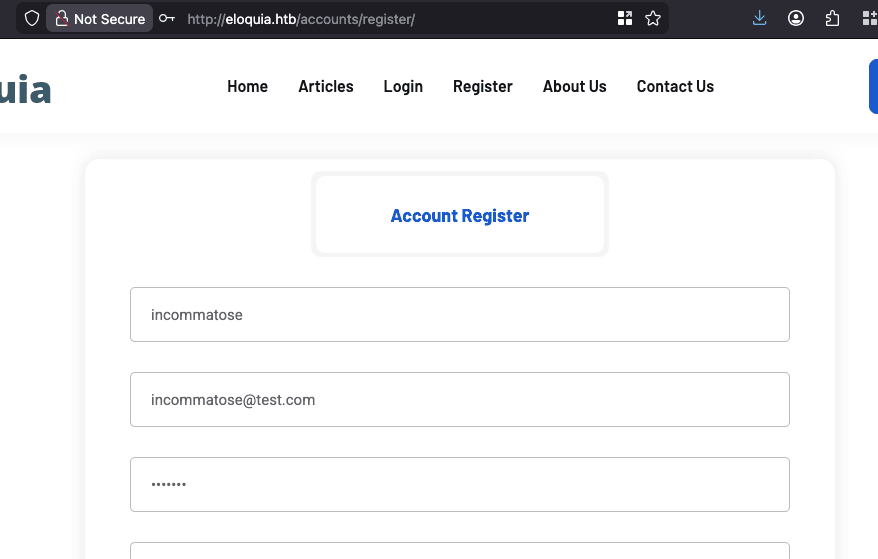Image resolution: width=878 pixels, height=559 pixels.
Task: Open the Login page
Action: (403, 86)
